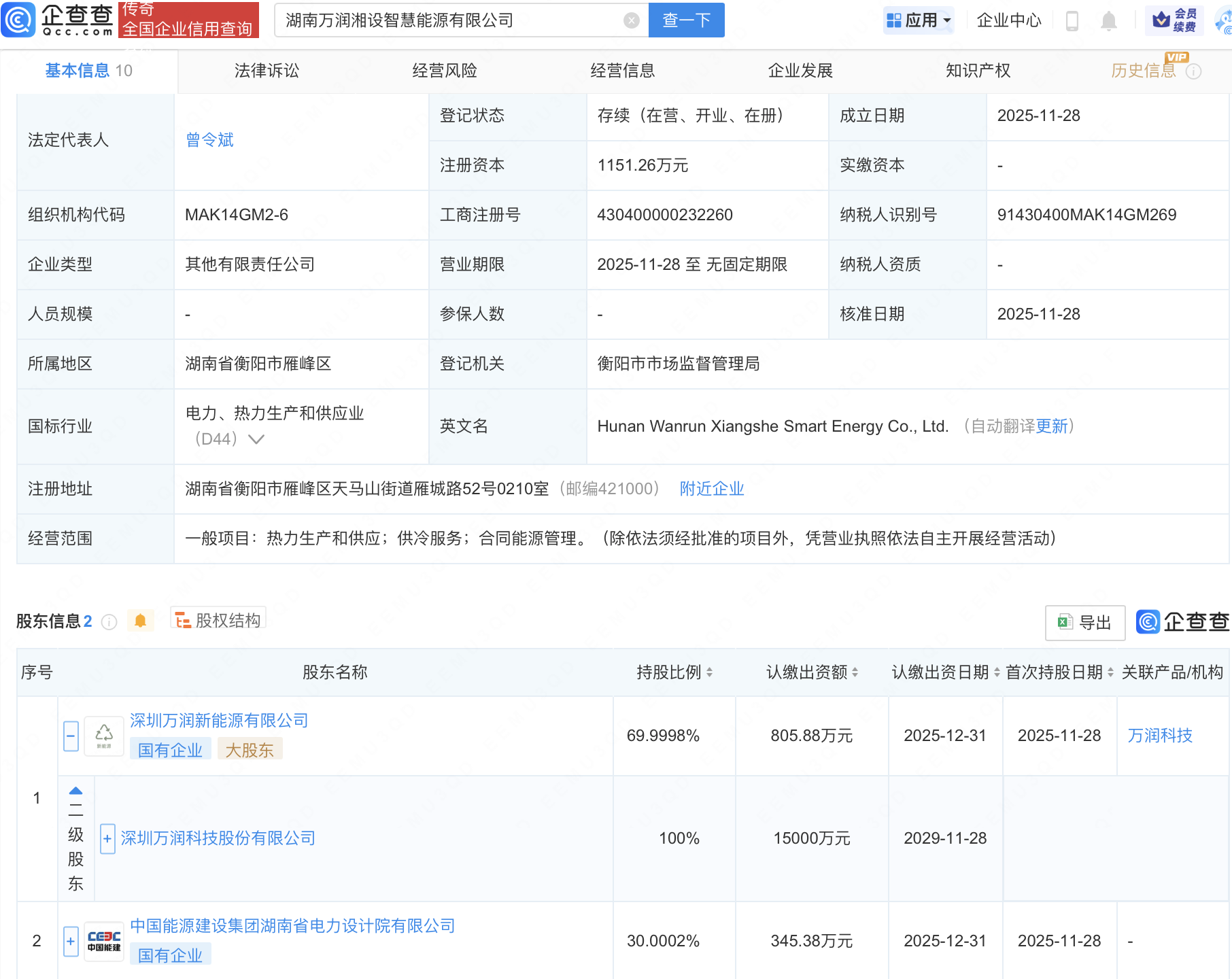Click the shareholder alert bell icon

[x=141, y=621]
